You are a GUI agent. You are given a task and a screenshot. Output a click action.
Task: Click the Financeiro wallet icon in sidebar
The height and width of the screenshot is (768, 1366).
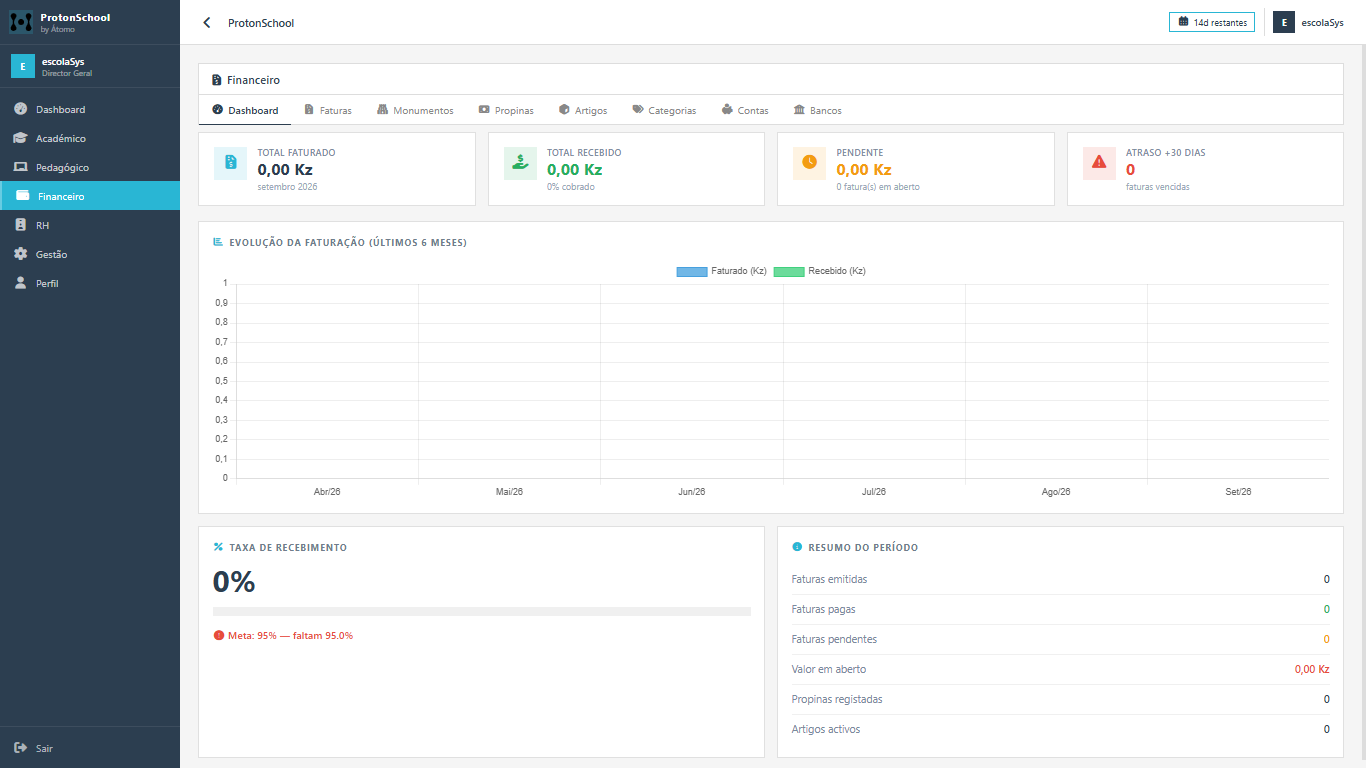tap(22, 196)
